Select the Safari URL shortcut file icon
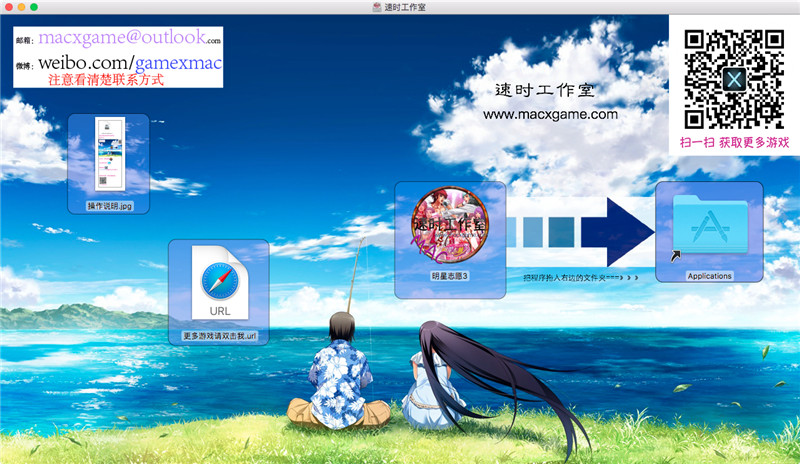Image resolution: width=800 pixels, height=464 pixels. click(220, 282)
